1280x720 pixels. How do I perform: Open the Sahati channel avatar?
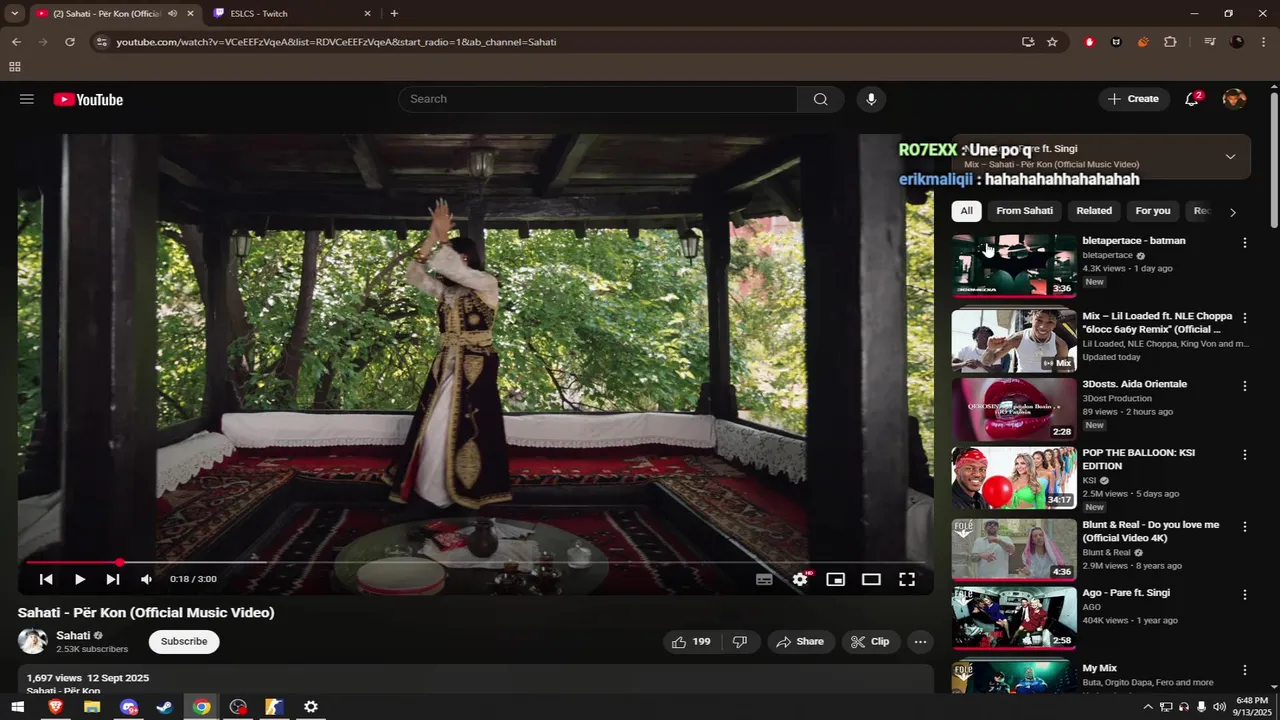point(33,642)
